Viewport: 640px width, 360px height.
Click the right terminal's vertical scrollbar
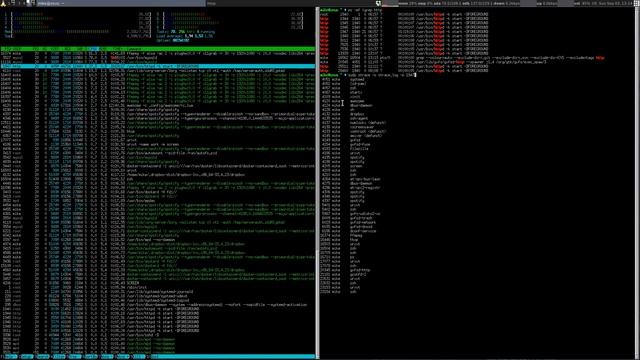click(x=638, y=183)
